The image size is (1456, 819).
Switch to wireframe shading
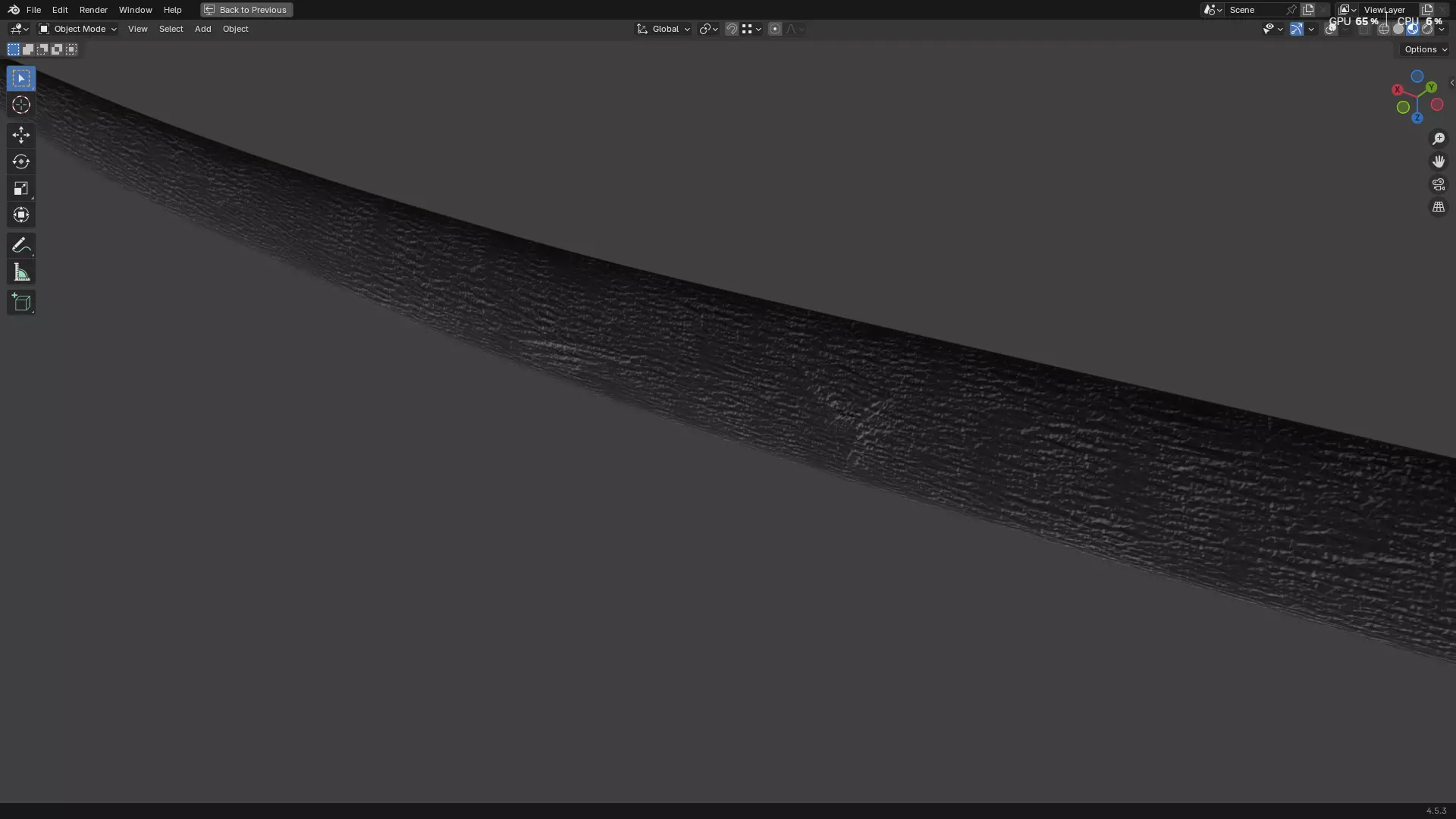[1384, 29]
